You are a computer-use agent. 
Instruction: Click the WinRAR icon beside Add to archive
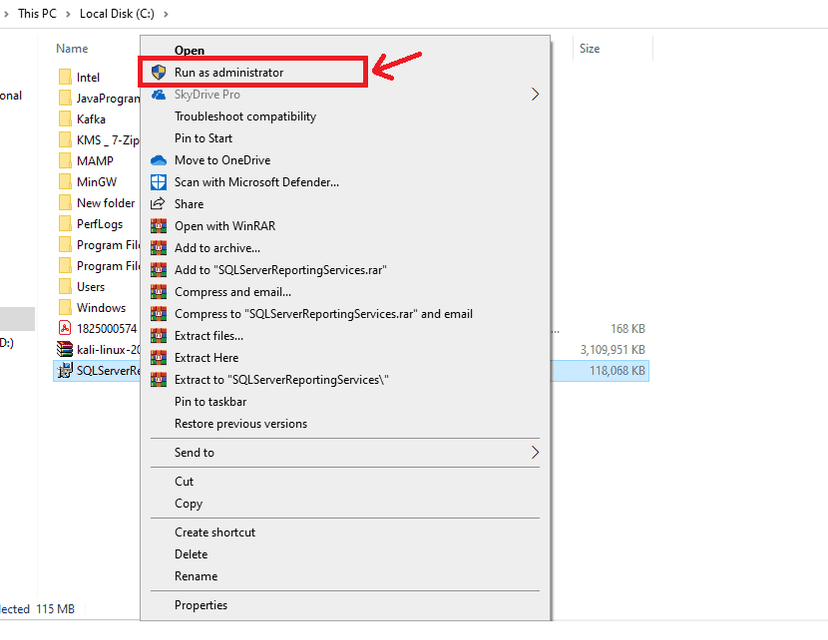click(x=157, y=248)
